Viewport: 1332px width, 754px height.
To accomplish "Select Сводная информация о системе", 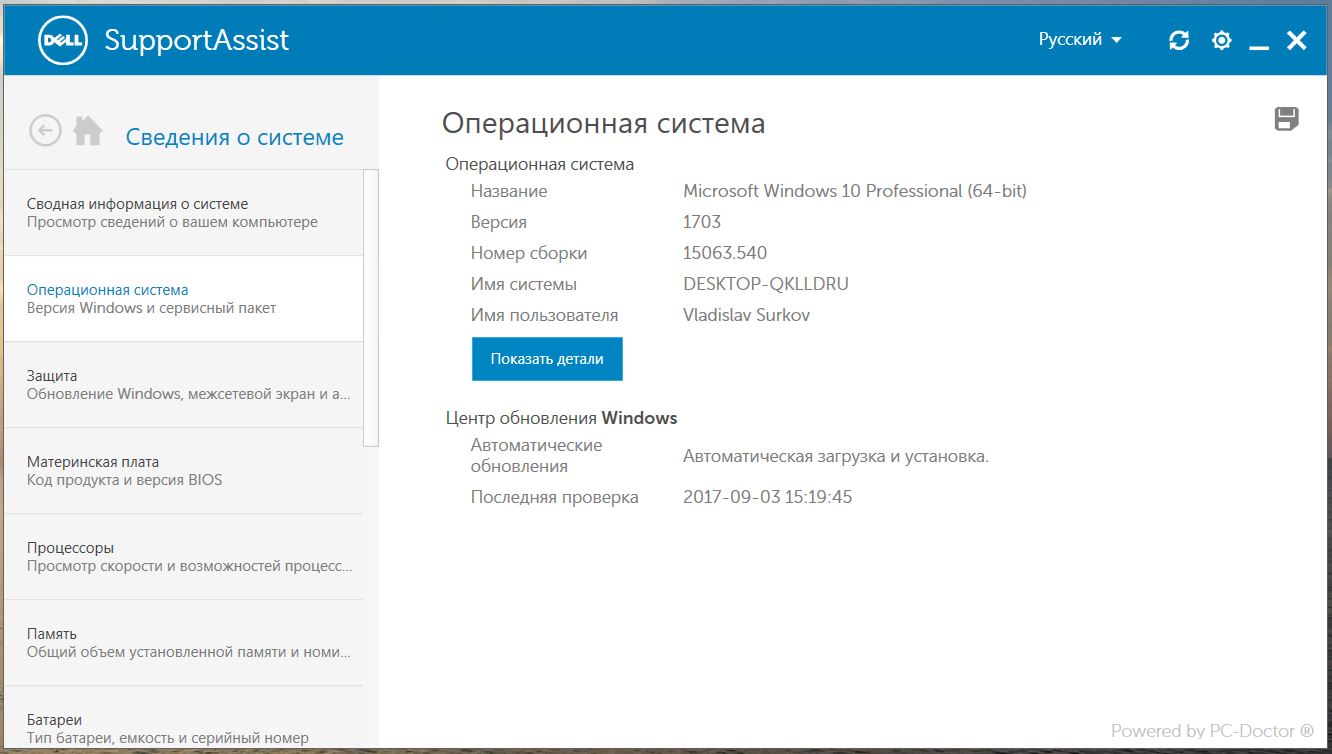I will [x=183, y=212].
